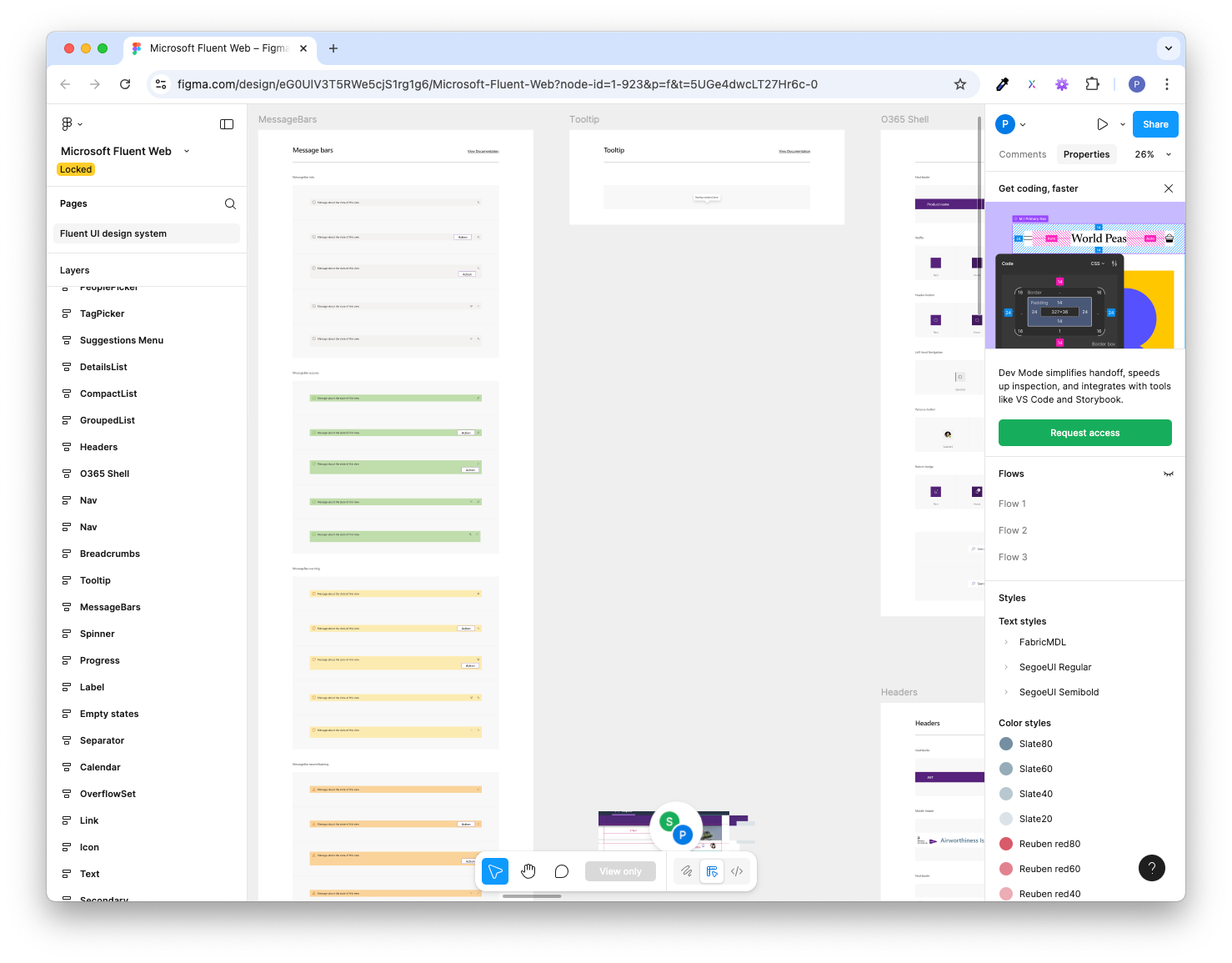Switch to the Design mode toolbar icon
This screenshot has width=1232, height=963.
click(712, 871)
